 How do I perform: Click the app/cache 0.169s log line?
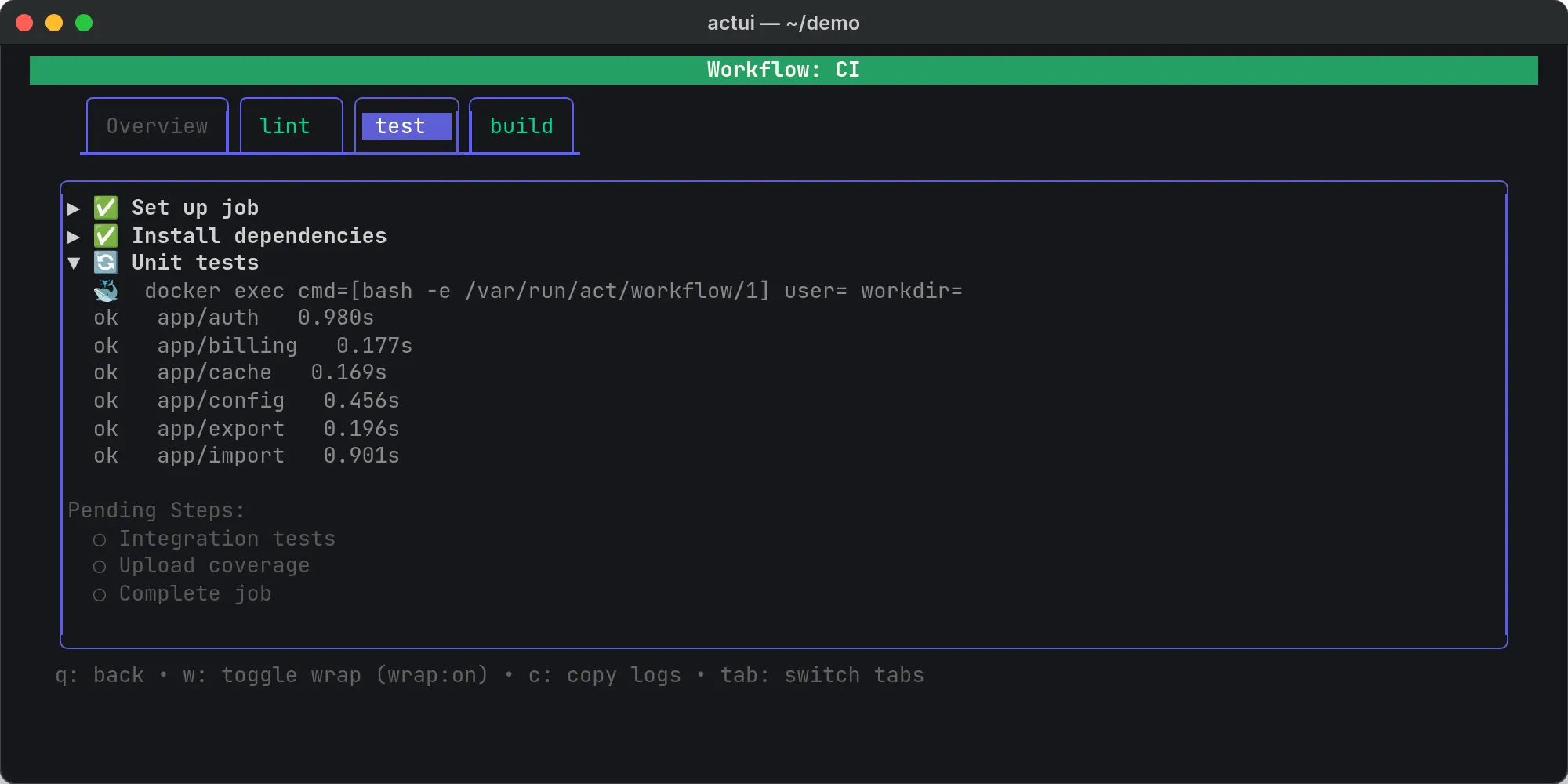click(x=241, y=372)
